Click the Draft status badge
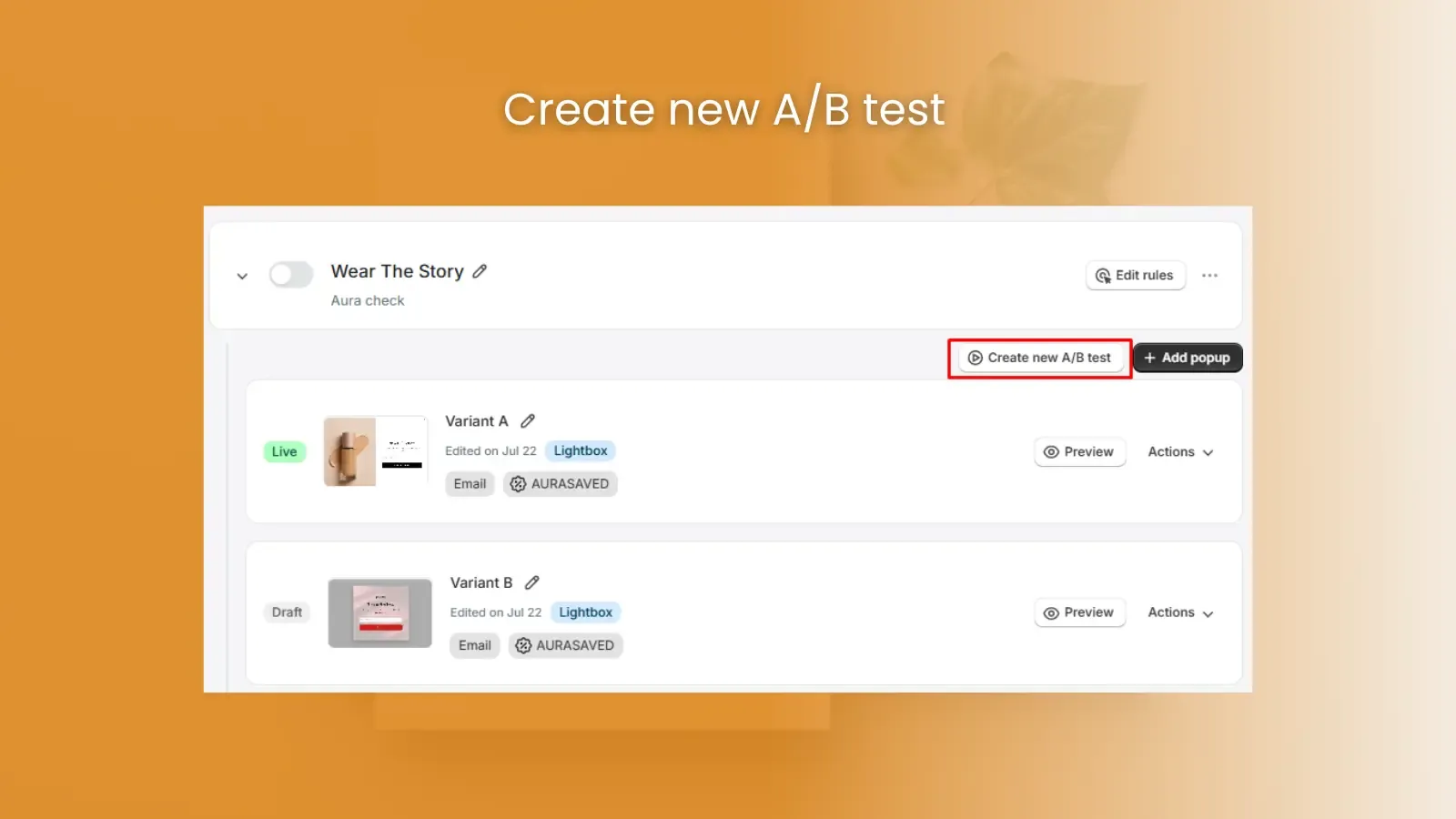 coord(287,612)
